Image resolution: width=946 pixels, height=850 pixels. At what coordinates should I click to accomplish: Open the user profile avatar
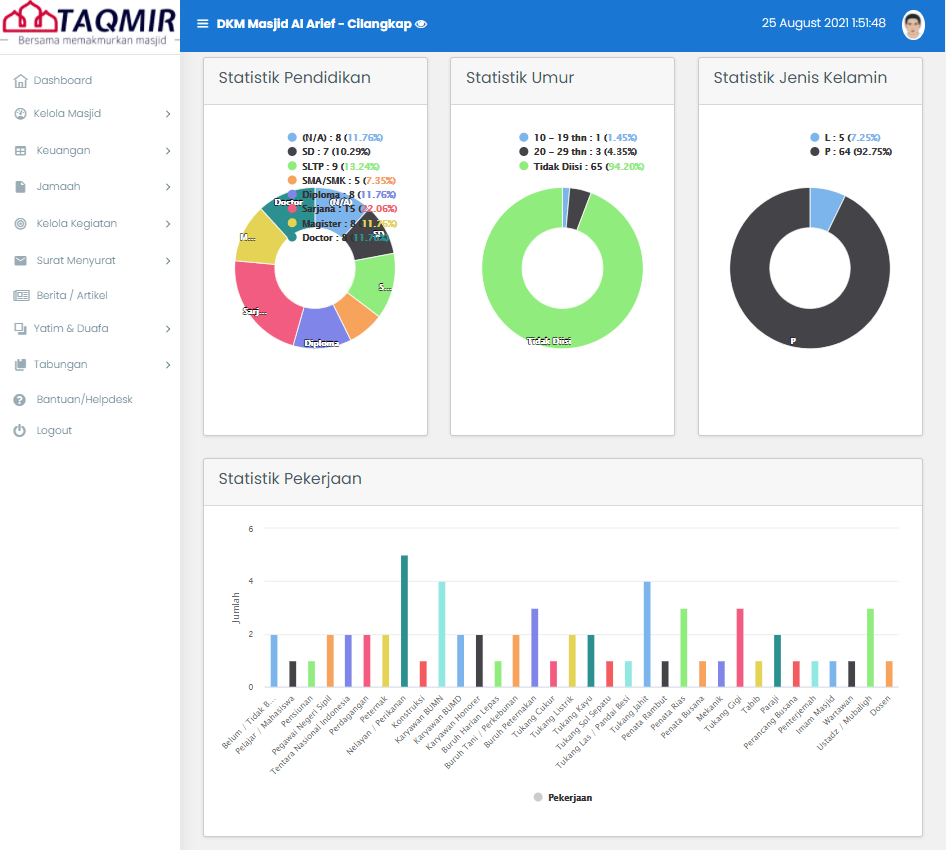point(912,25)
